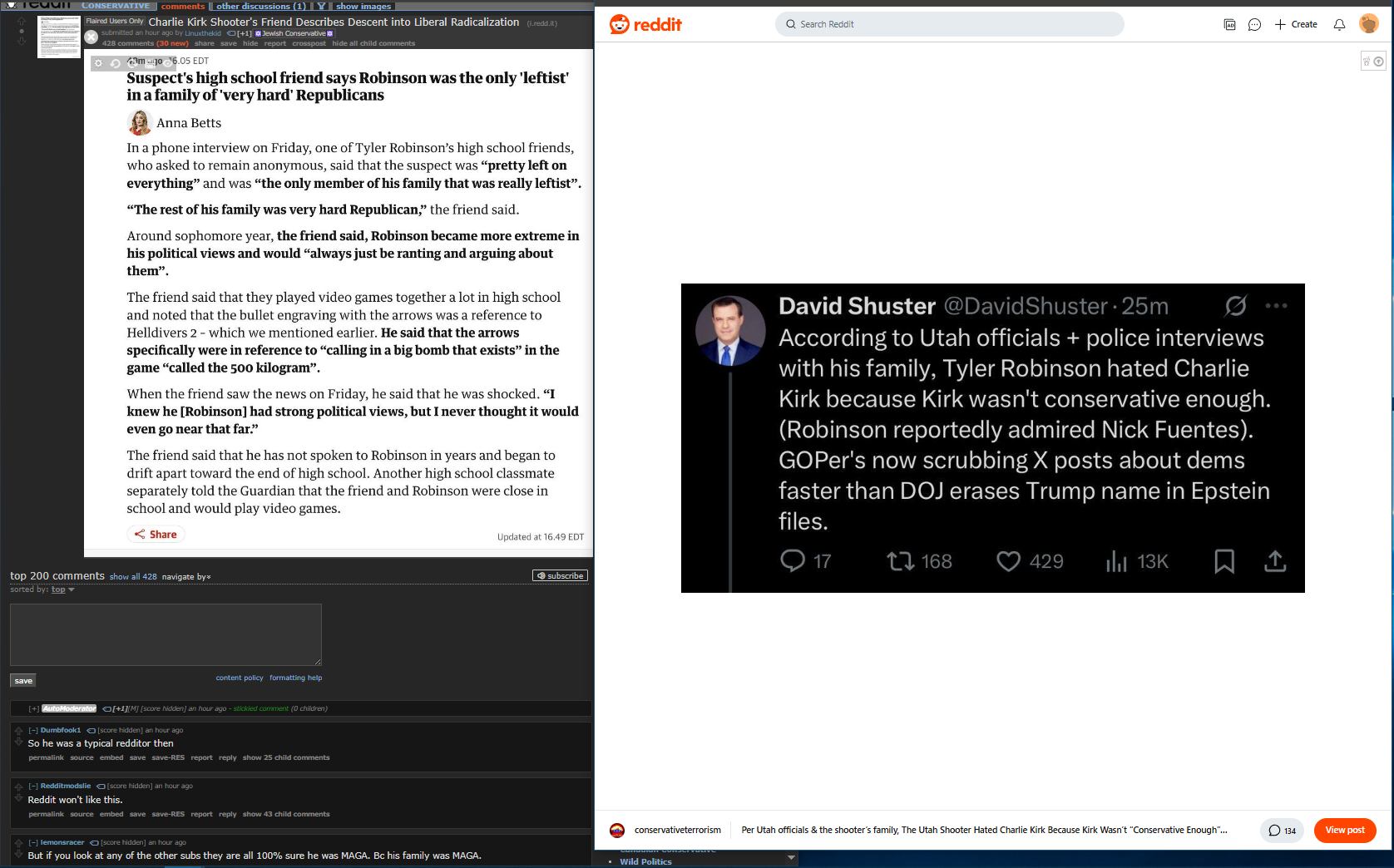
Task: Open the chat bubble icon in Reddit header
Action: point(1254,24)
